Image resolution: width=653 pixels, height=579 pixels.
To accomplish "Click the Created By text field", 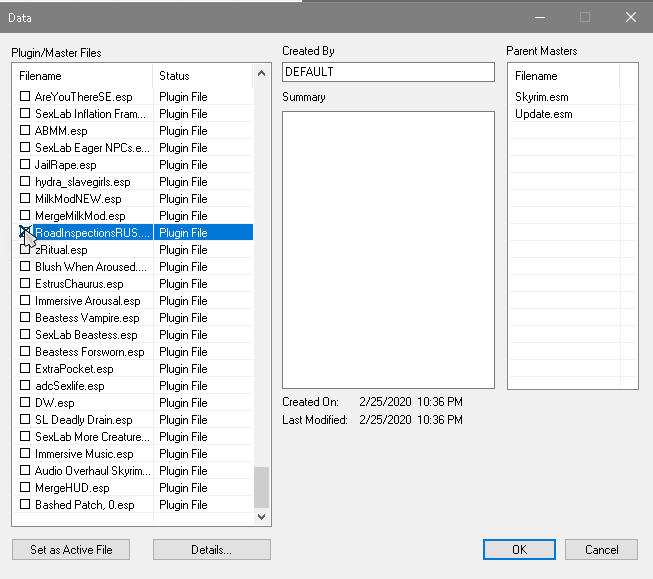I will 388,72.
